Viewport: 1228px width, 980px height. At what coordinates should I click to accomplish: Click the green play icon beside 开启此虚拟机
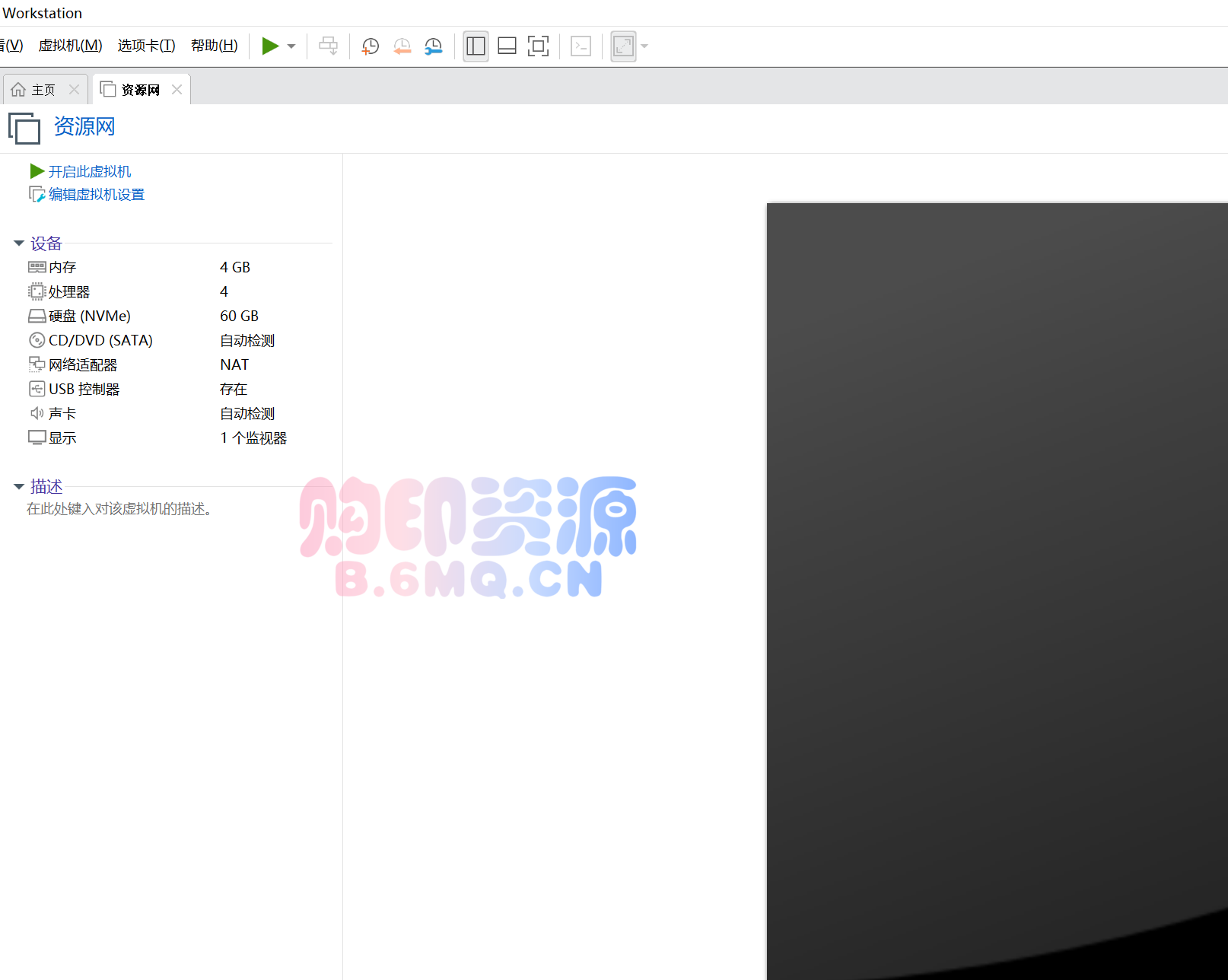(37, 171)
